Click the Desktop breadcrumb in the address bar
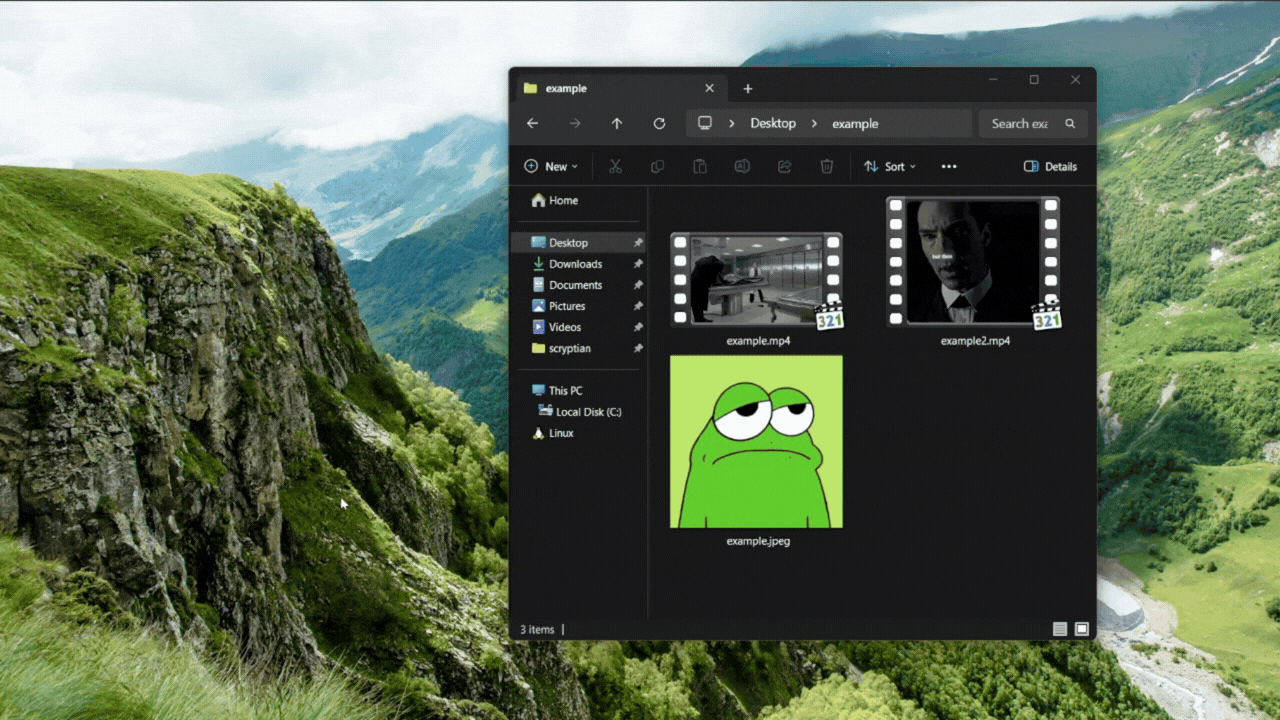Screen dimensions: 1280x720 coord(773,124)
